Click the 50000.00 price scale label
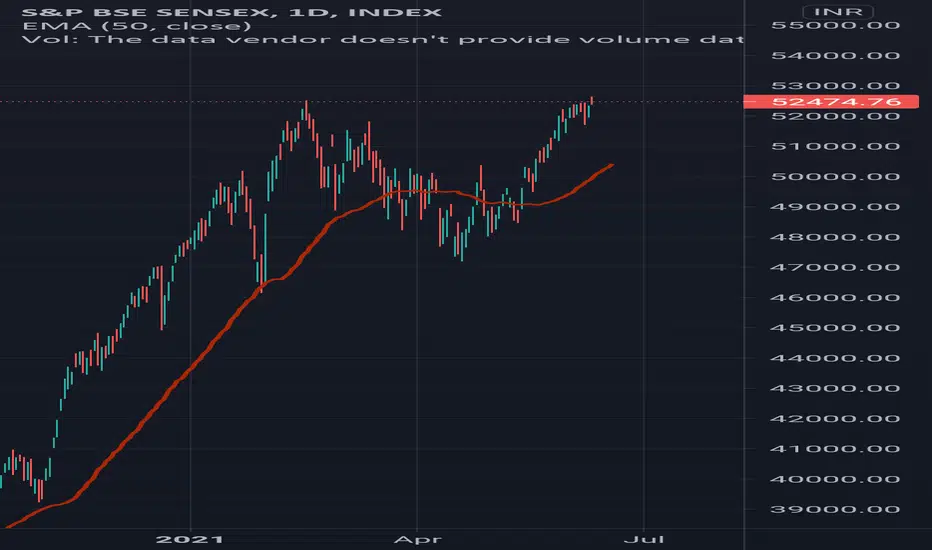 click(835, 177)
